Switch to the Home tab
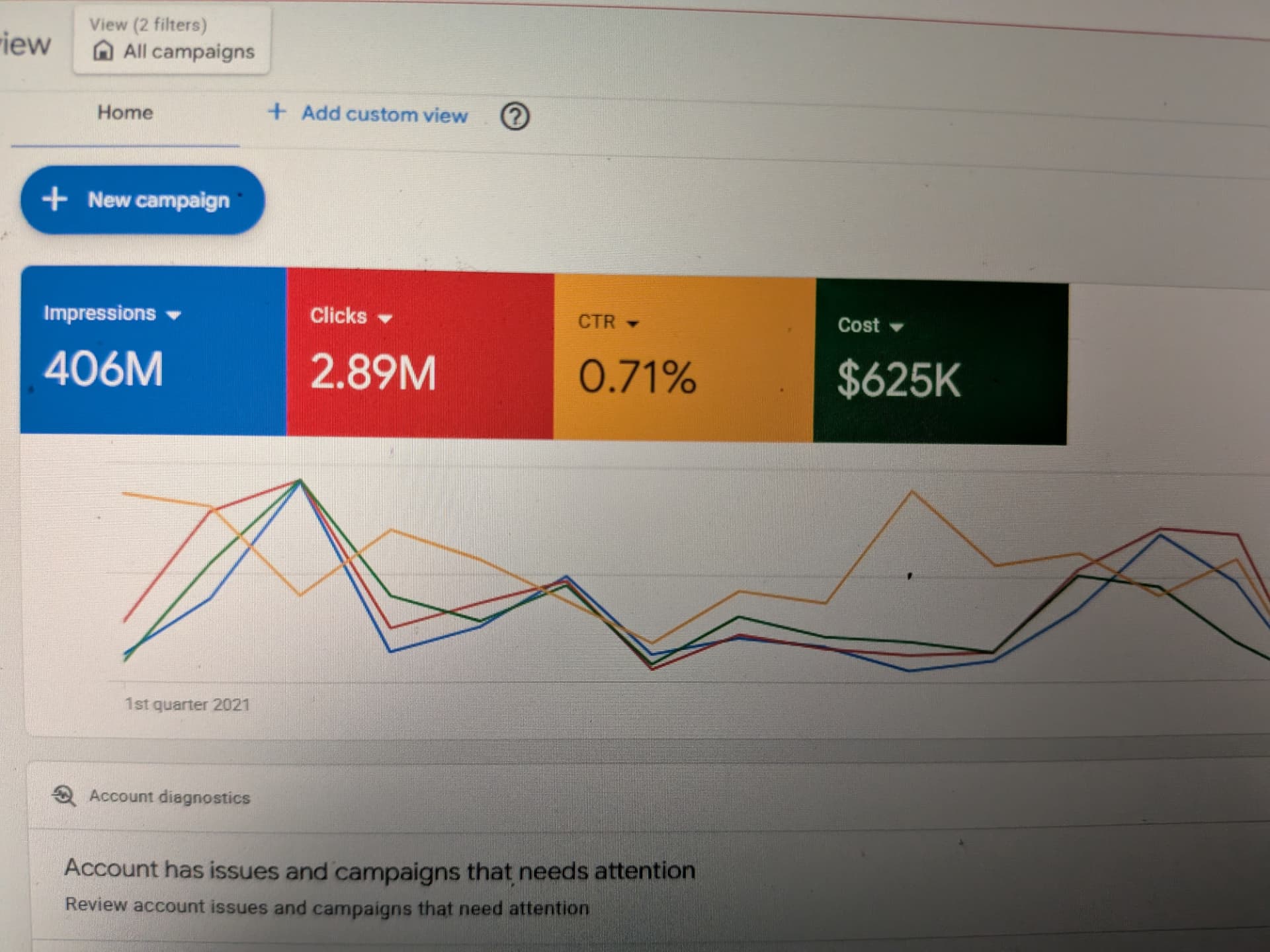1270x952 pixels. tap(125, 112)
